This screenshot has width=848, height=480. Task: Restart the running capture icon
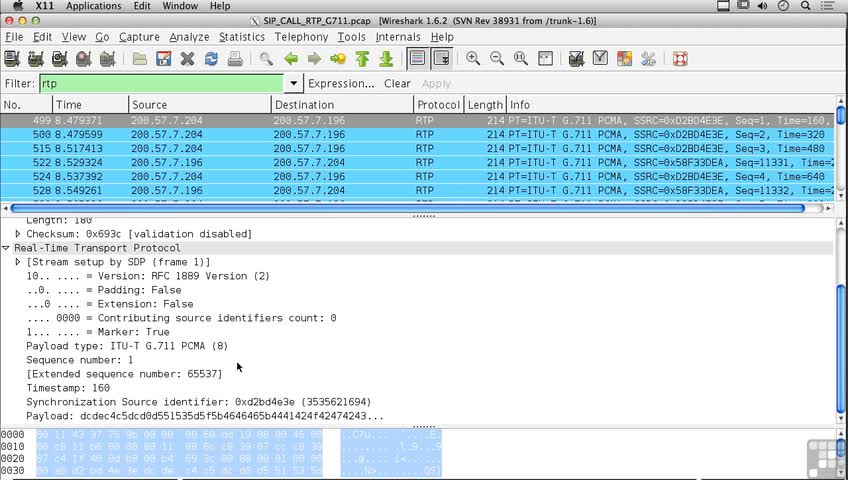(107, 58)
